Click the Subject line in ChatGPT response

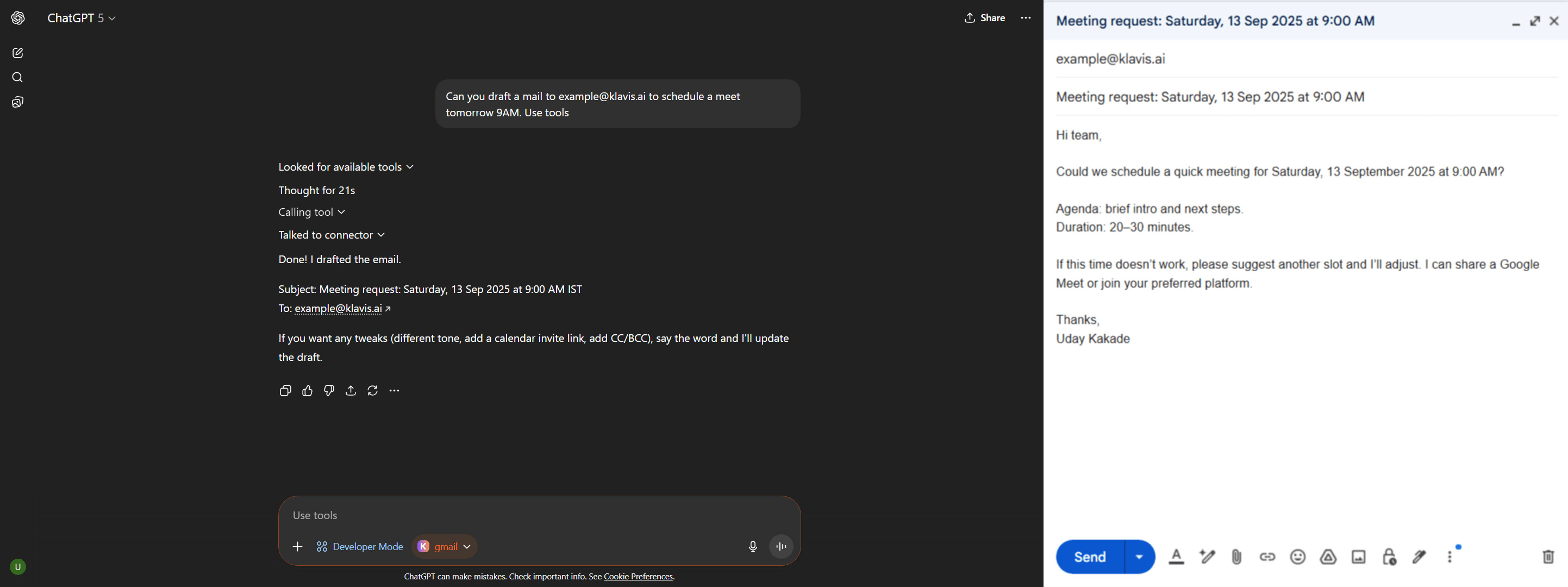tap(430, 289)
